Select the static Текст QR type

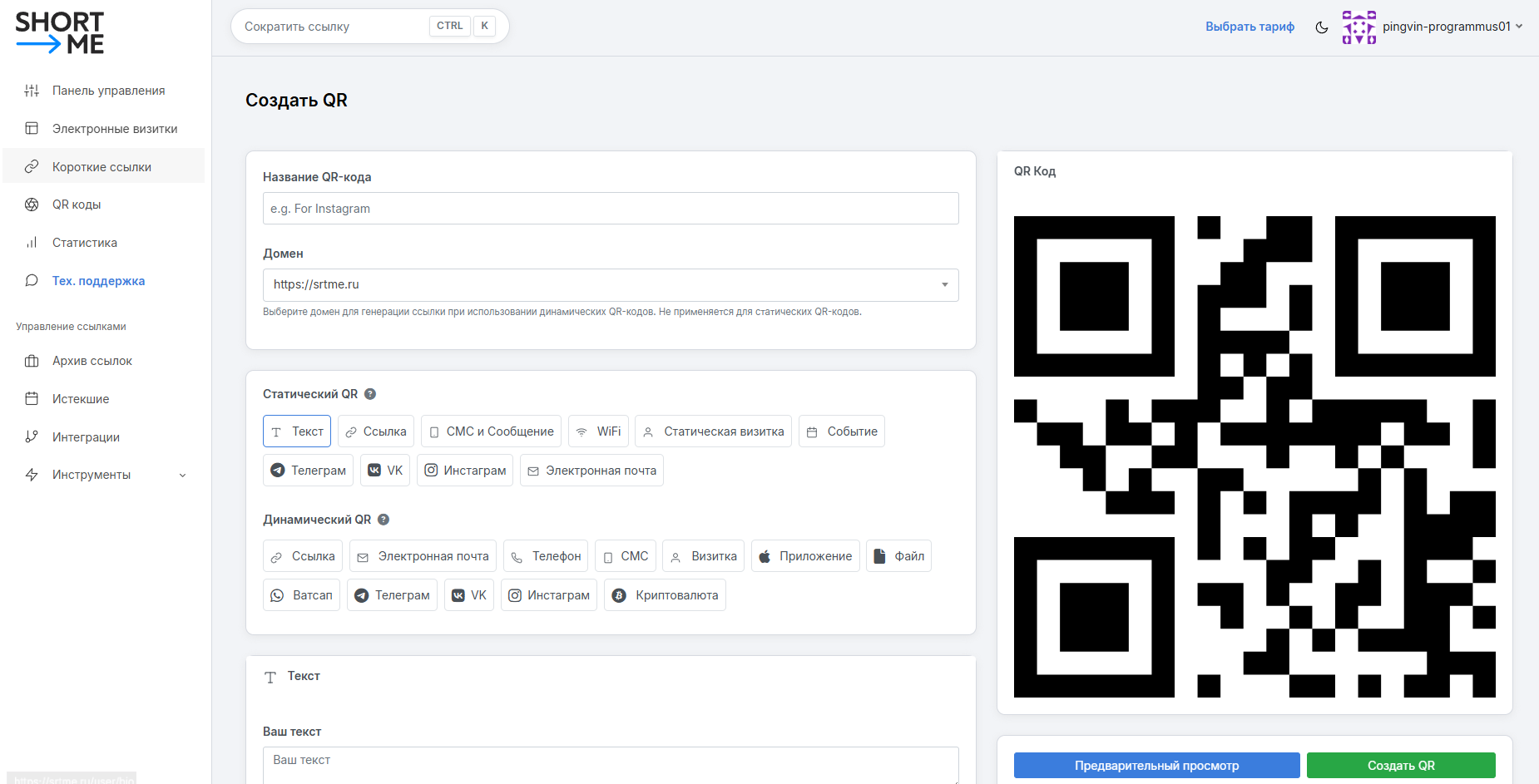point(297,431)
